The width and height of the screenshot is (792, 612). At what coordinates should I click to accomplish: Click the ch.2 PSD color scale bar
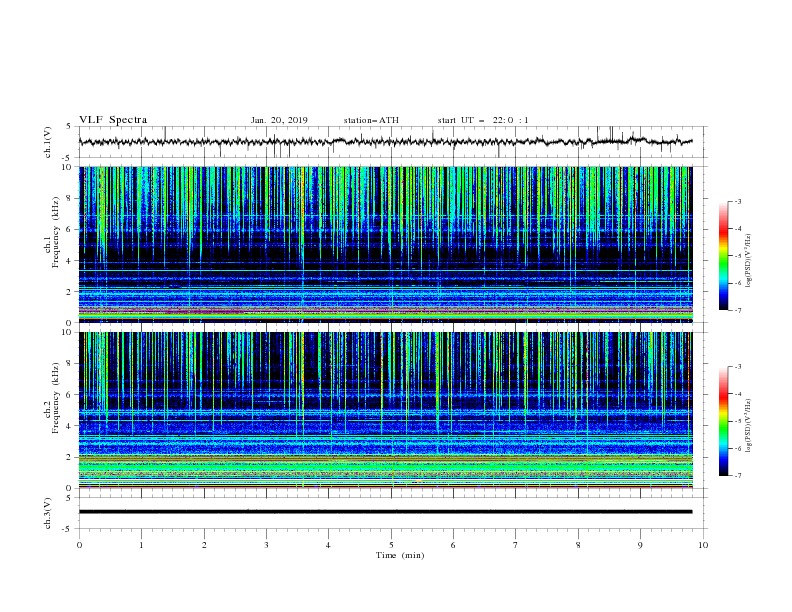723,421
